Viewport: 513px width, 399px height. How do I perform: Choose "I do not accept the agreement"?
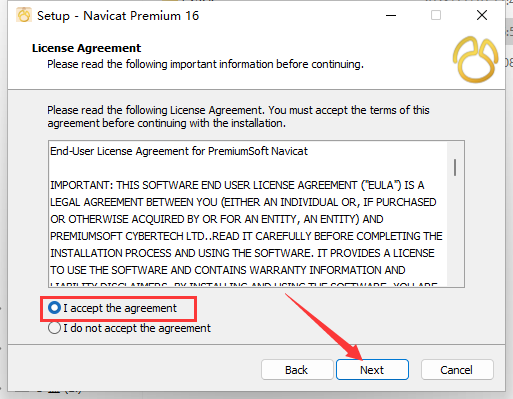[129, 328]
